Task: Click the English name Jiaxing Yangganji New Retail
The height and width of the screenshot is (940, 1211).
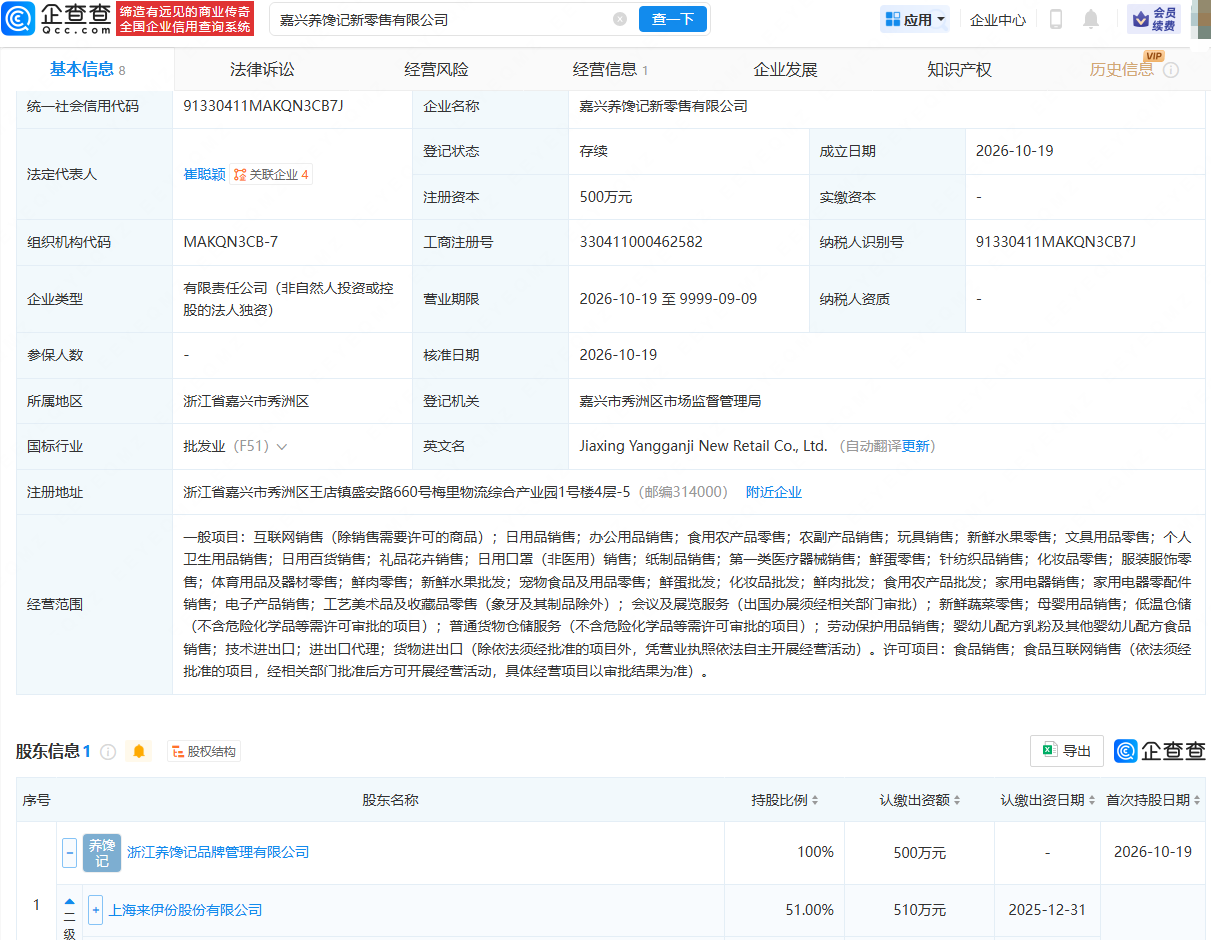Action: pyautogui.click(x=704, y=446)
